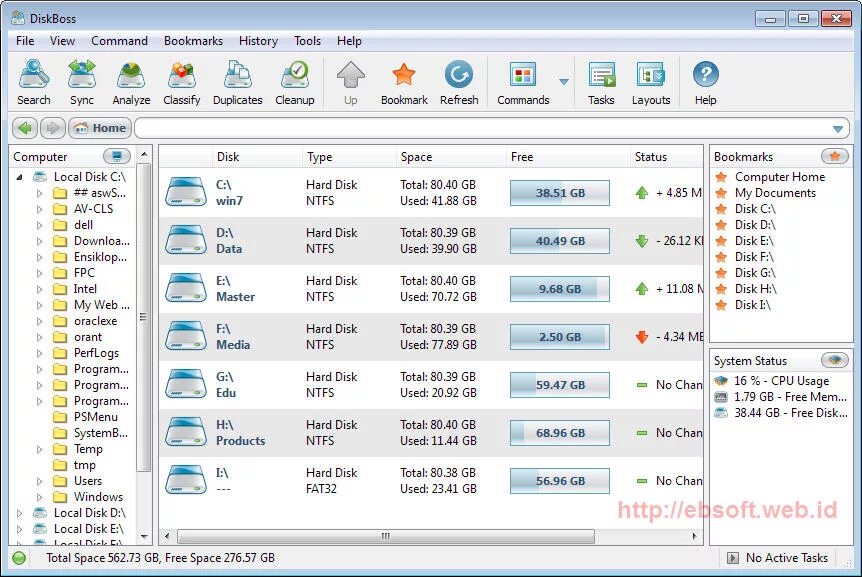The image size is (862, 577).
Task: Sort by the Space column header
Action: [450, 157]
